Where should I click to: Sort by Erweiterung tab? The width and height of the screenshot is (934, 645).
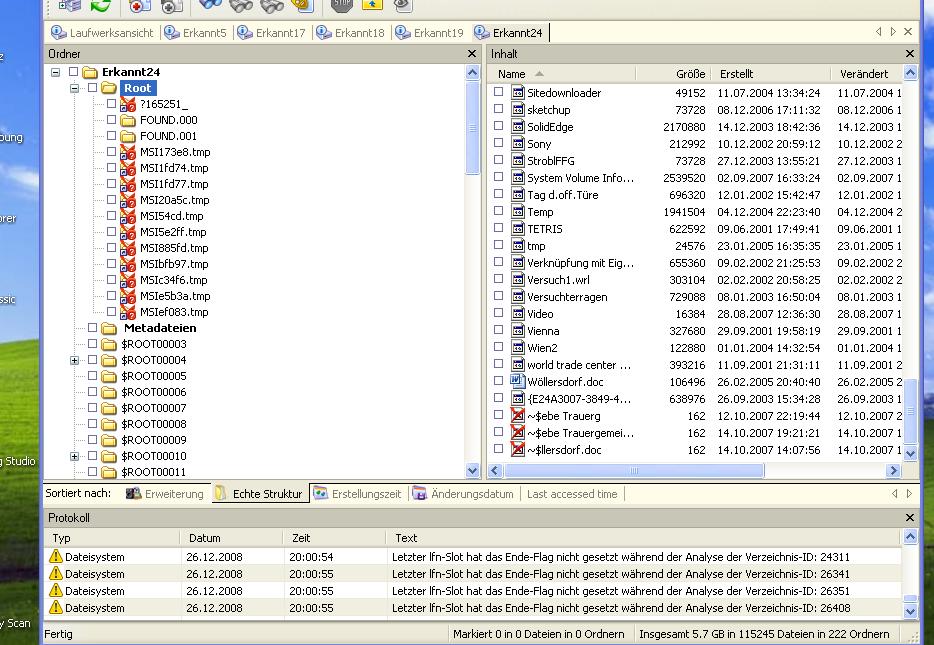click(166, 494)
